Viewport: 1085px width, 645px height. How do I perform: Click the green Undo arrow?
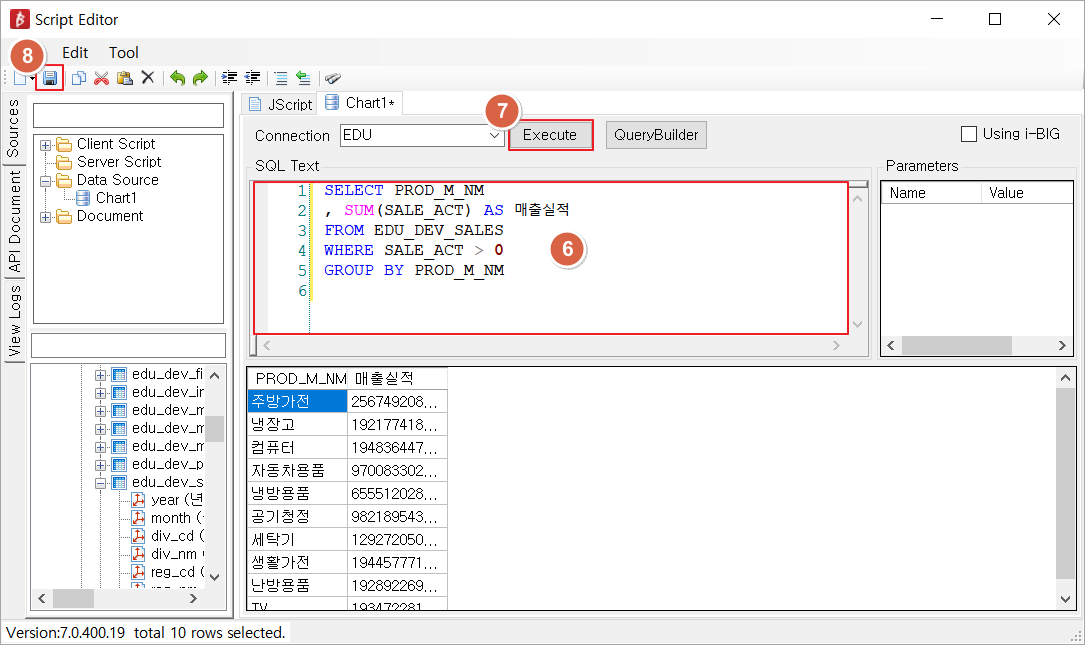point(177,78)
